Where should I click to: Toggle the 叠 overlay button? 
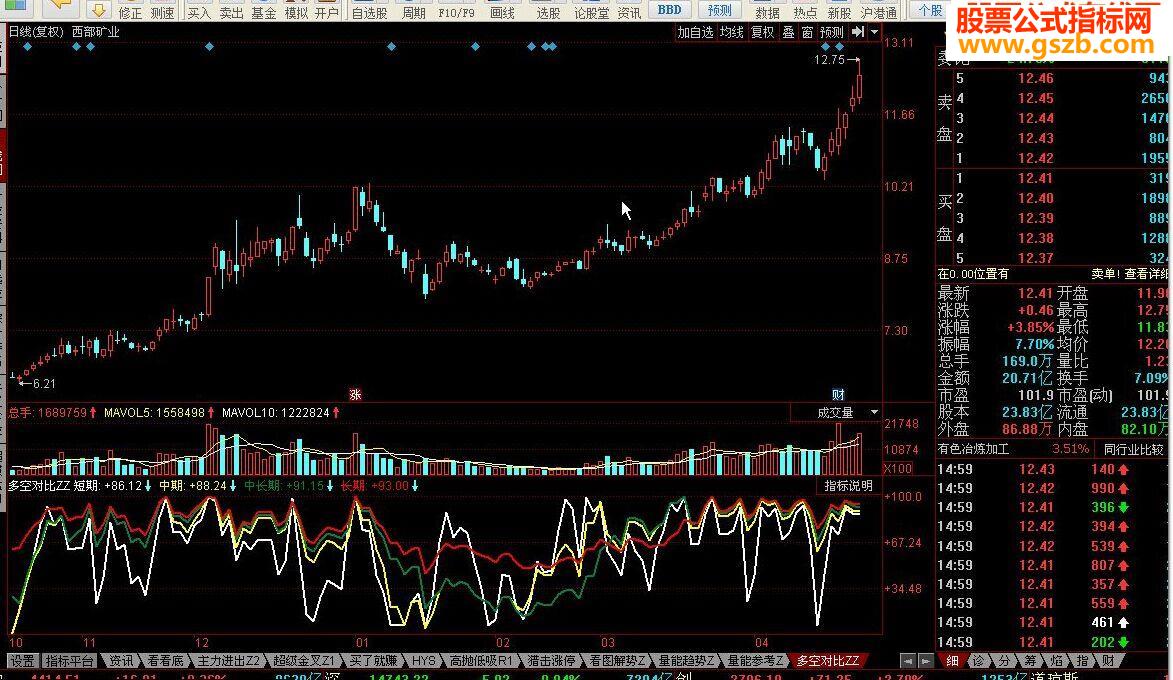788,32
